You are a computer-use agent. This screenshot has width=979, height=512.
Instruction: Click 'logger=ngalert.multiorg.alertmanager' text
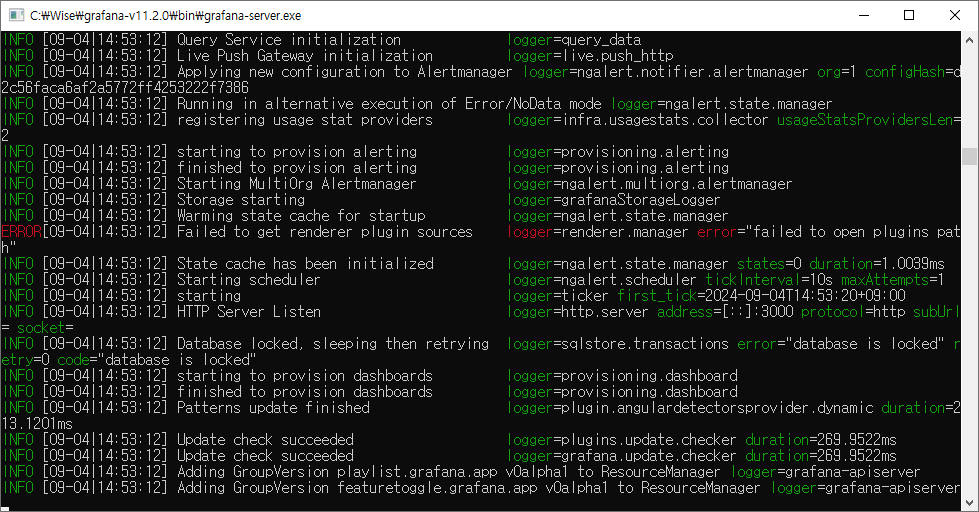[649, 184]
